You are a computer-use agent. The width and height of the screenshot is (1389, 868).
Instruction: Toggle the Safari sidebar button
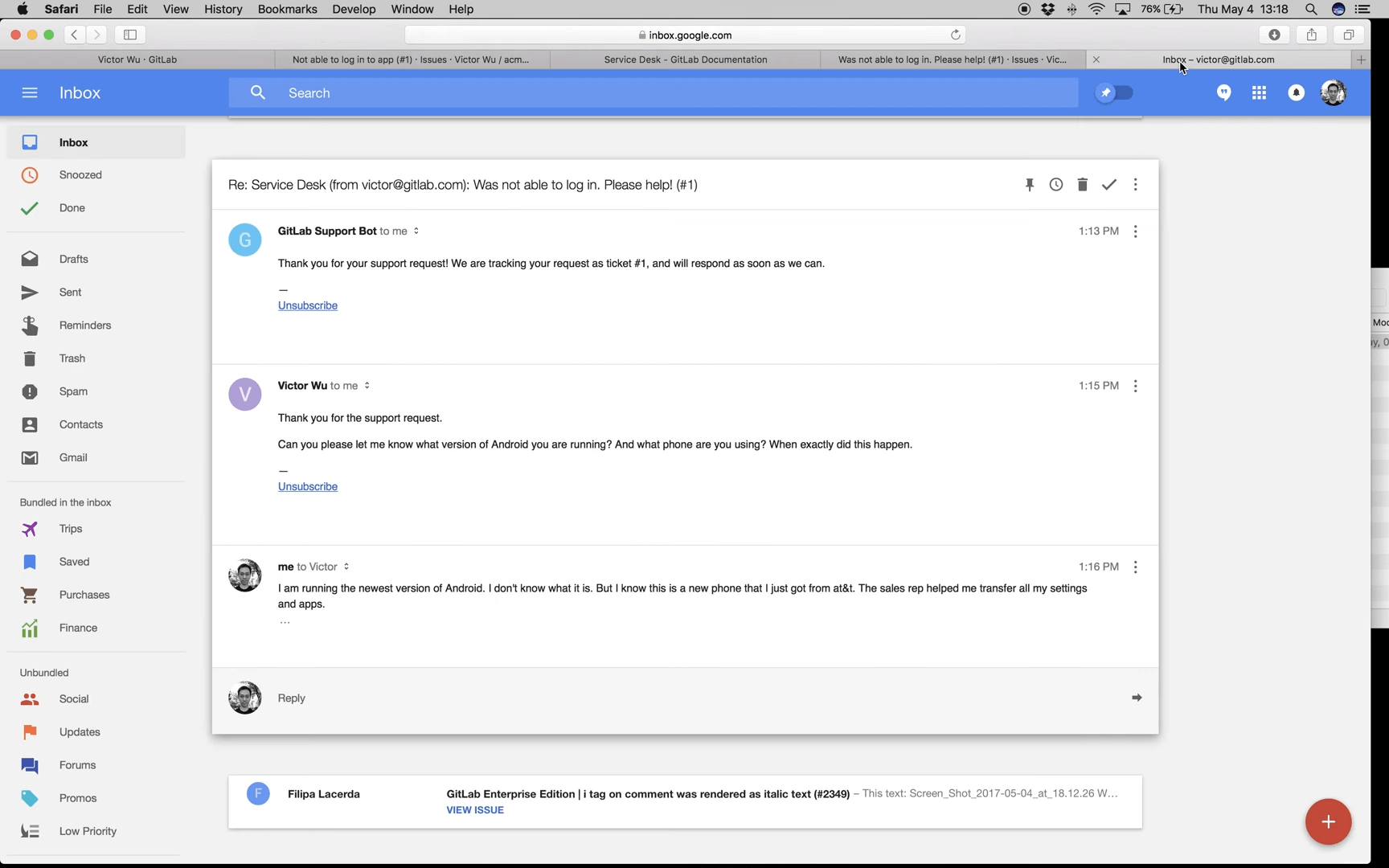(130, 35)
